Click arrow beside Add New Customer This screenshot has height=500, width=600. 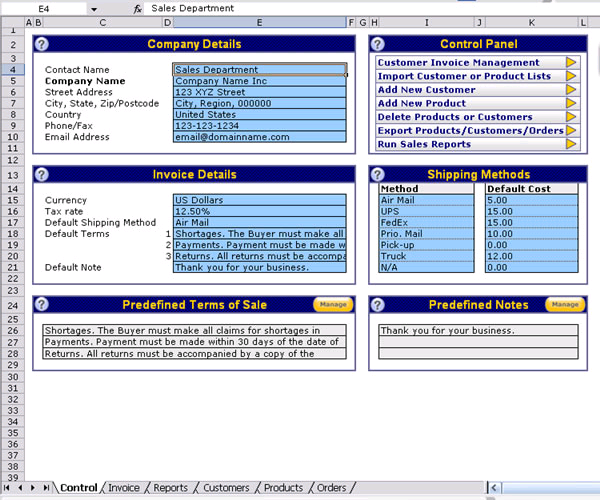[572, 90]
